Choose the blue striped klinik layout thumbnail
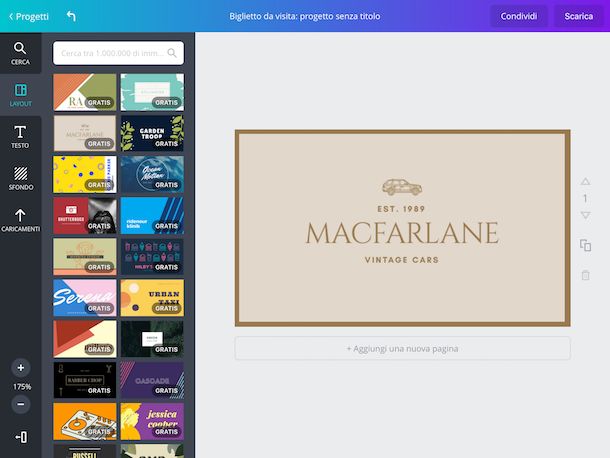The height and width of the screenshot is (458, 610). (x=152, y=216)
